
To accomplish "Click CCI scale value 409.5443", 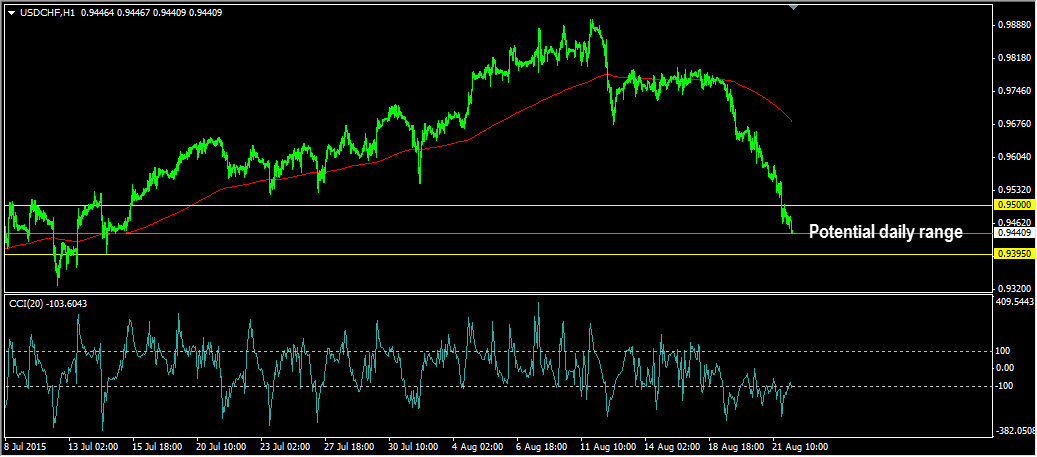I will pos(1015,302).
